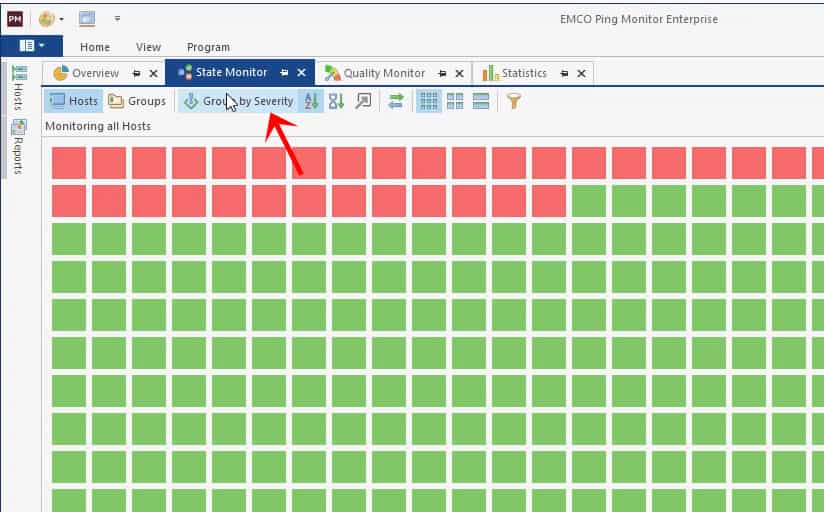824x512 pixels.
Task: Toggle the Groups display mode
Action: coord(137,101)
